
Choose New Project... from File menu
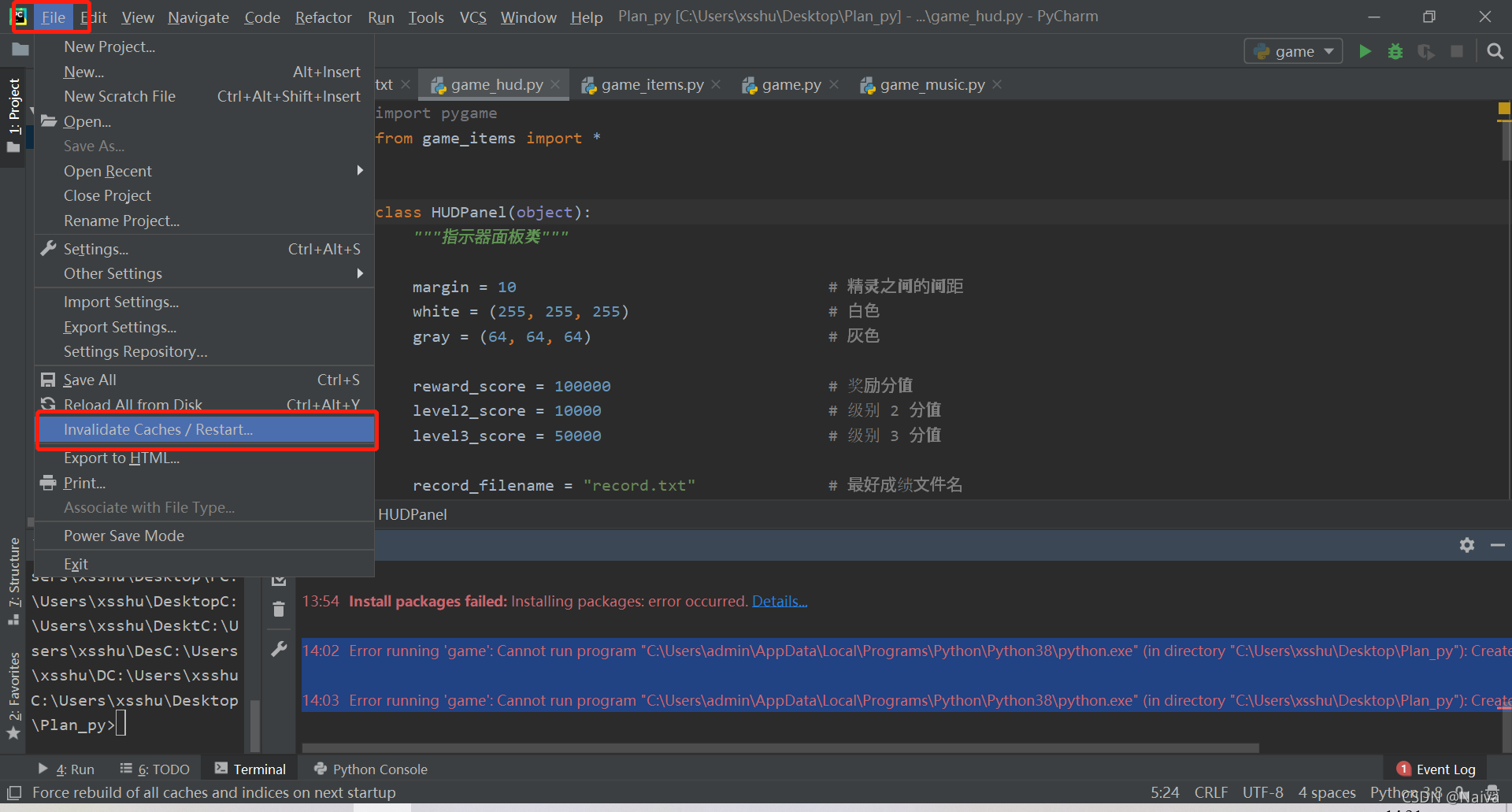(205, 46)
